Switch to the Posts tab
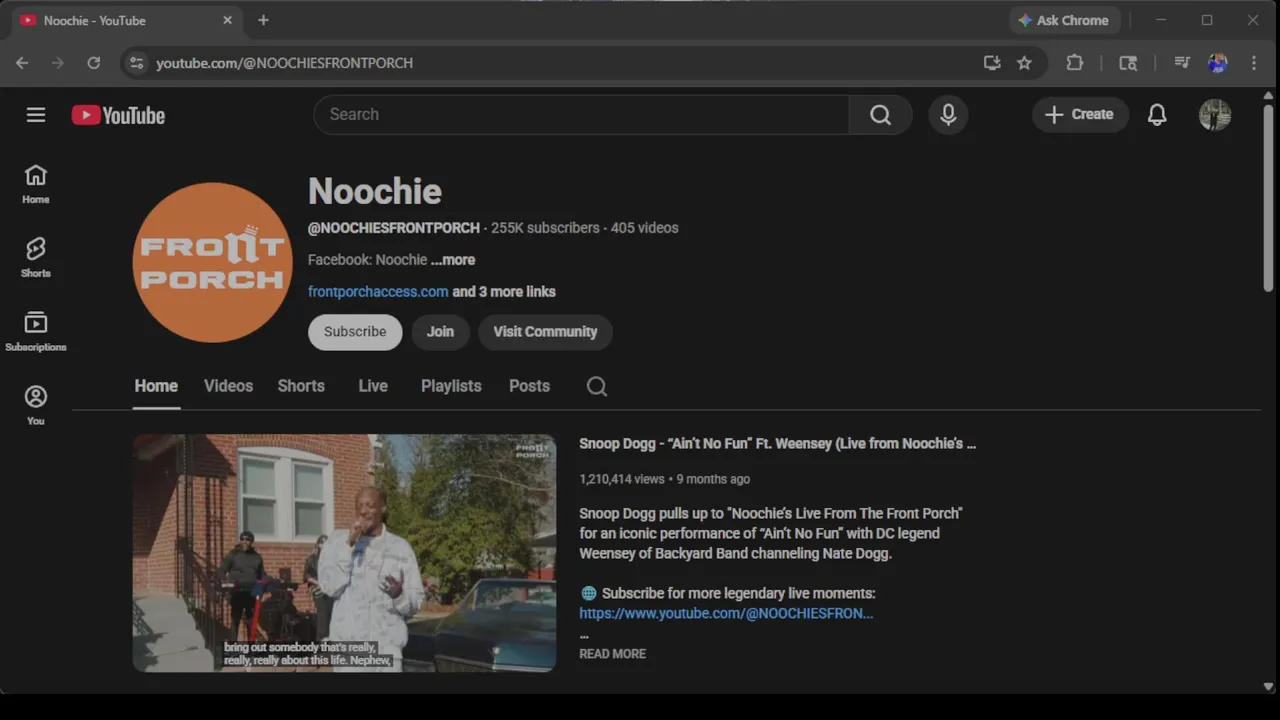Image resolution: width=1280 pixels, height=720 pixels. tap(529, 386)
